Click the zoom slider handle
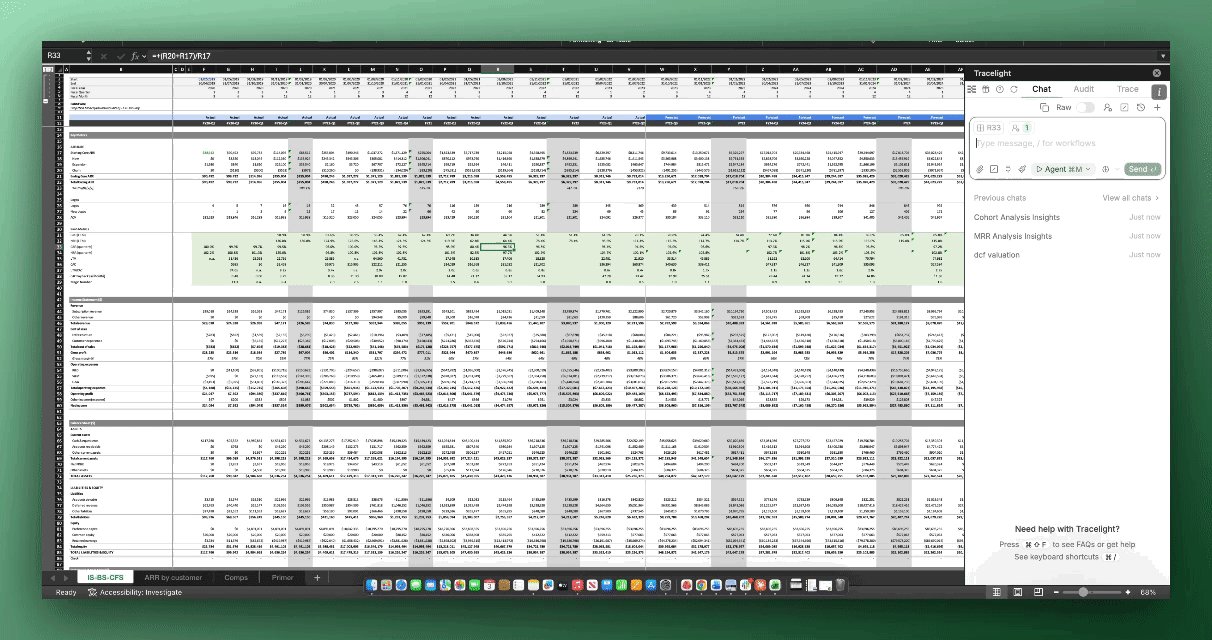This screenshot has width=1212, height=640. click(1083, 592)
